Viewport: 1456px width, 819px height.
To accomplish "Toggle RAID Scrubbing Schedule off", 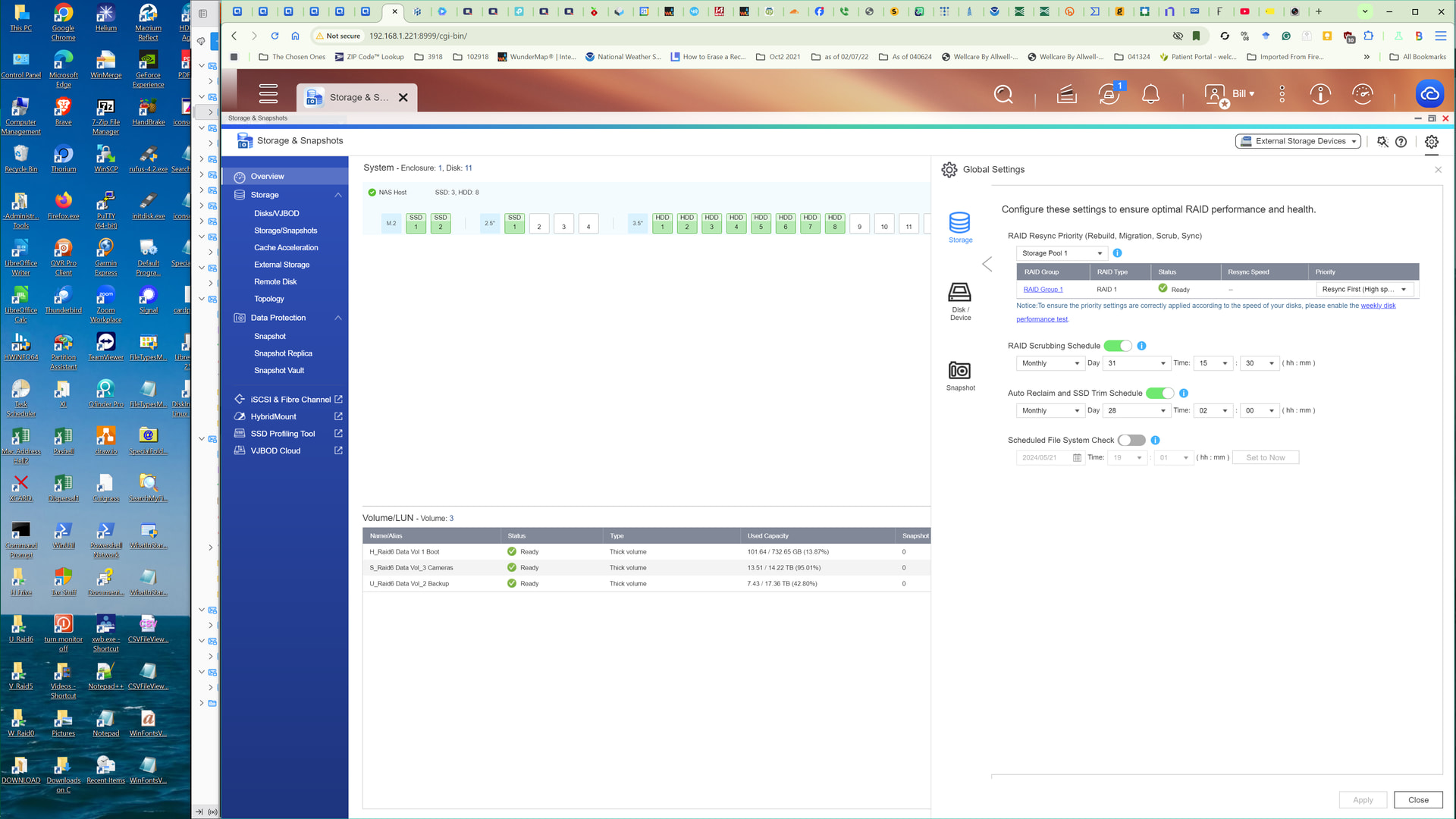I will (x=1118, y=346).
